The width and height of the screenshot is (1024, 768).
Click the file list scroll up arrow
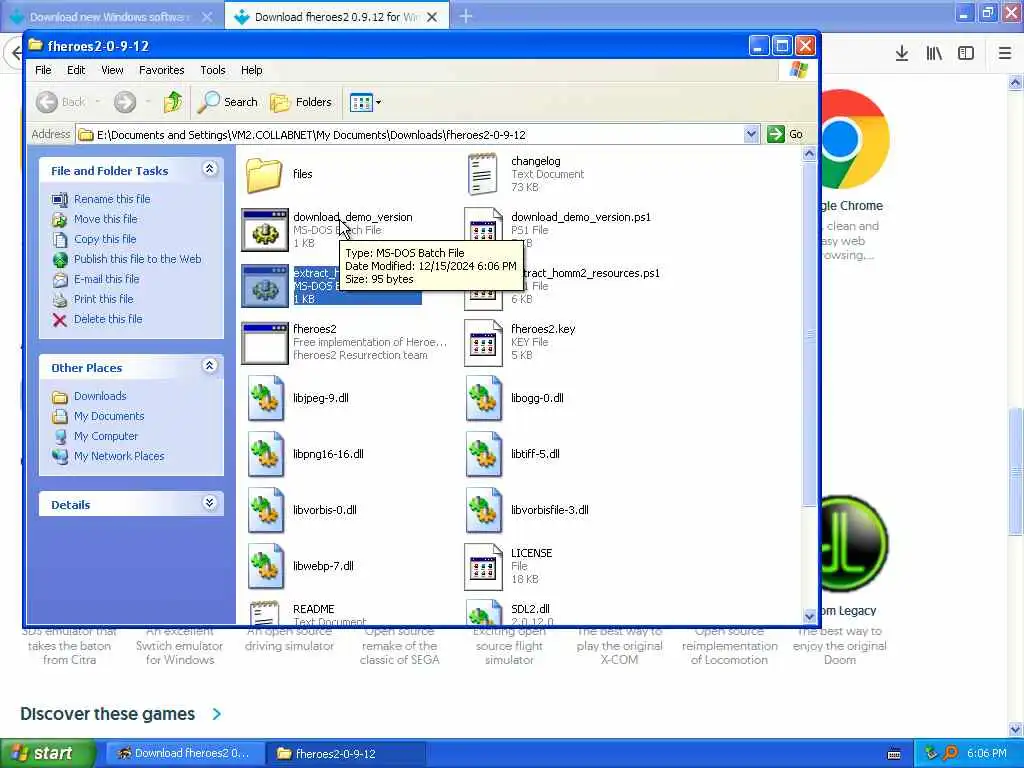pos(809,154)
